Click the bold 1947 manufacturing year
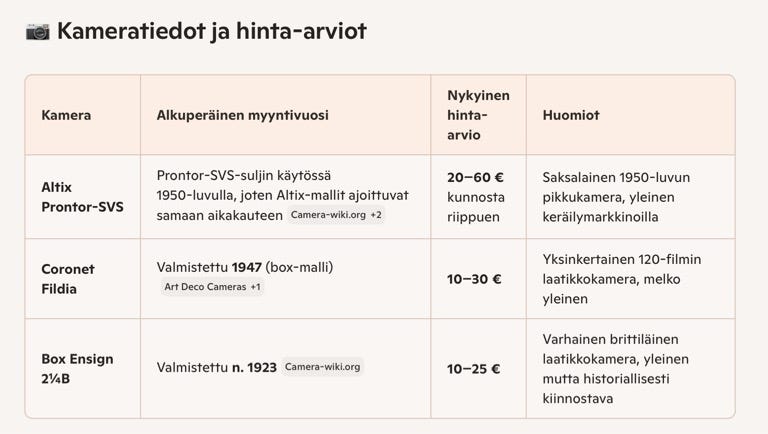 [x=246, y=267]
